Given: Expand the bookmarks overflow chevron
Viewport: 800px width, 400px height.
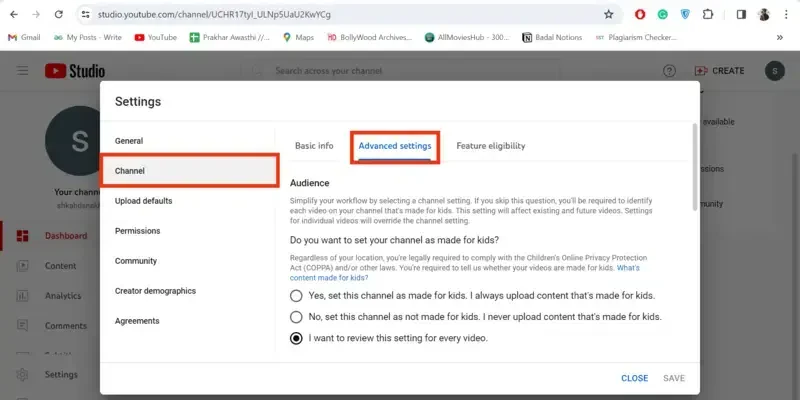Looking at the screenshot, I should 780,37.
